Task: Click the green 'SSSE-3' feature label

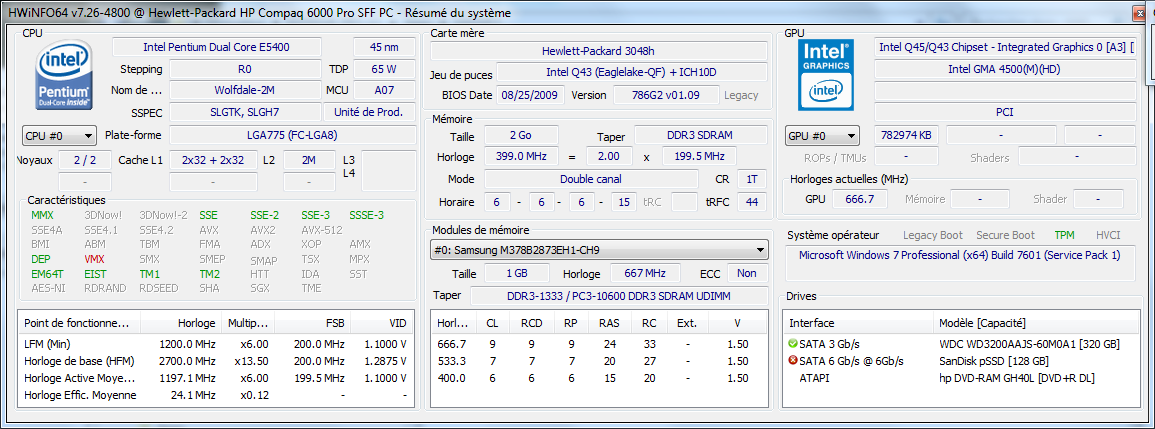Action: tap(367, 215)
